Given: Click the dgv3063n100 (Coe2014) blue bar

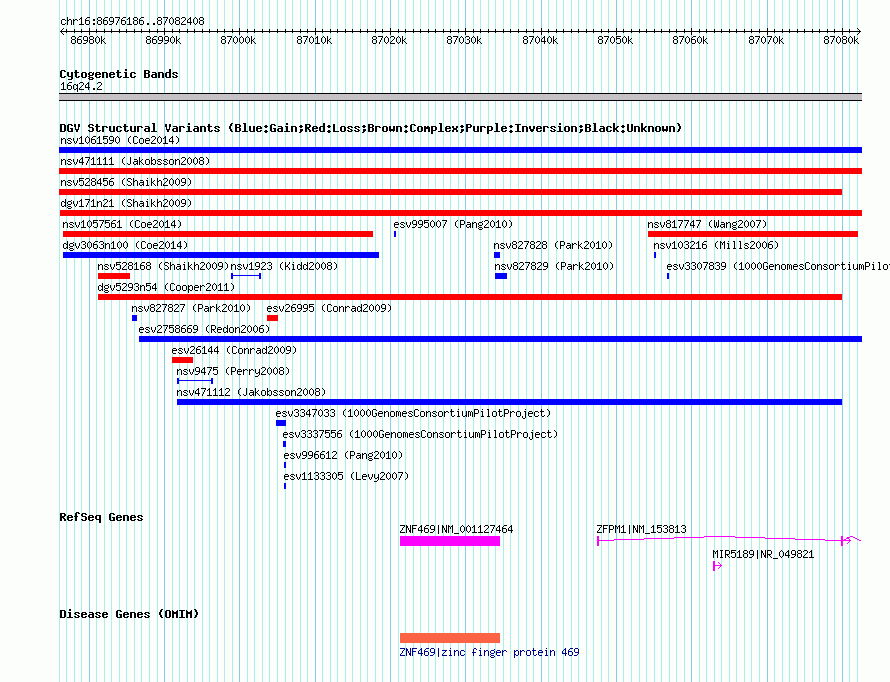Looking at the screenshot, I should tap(221, 255).
